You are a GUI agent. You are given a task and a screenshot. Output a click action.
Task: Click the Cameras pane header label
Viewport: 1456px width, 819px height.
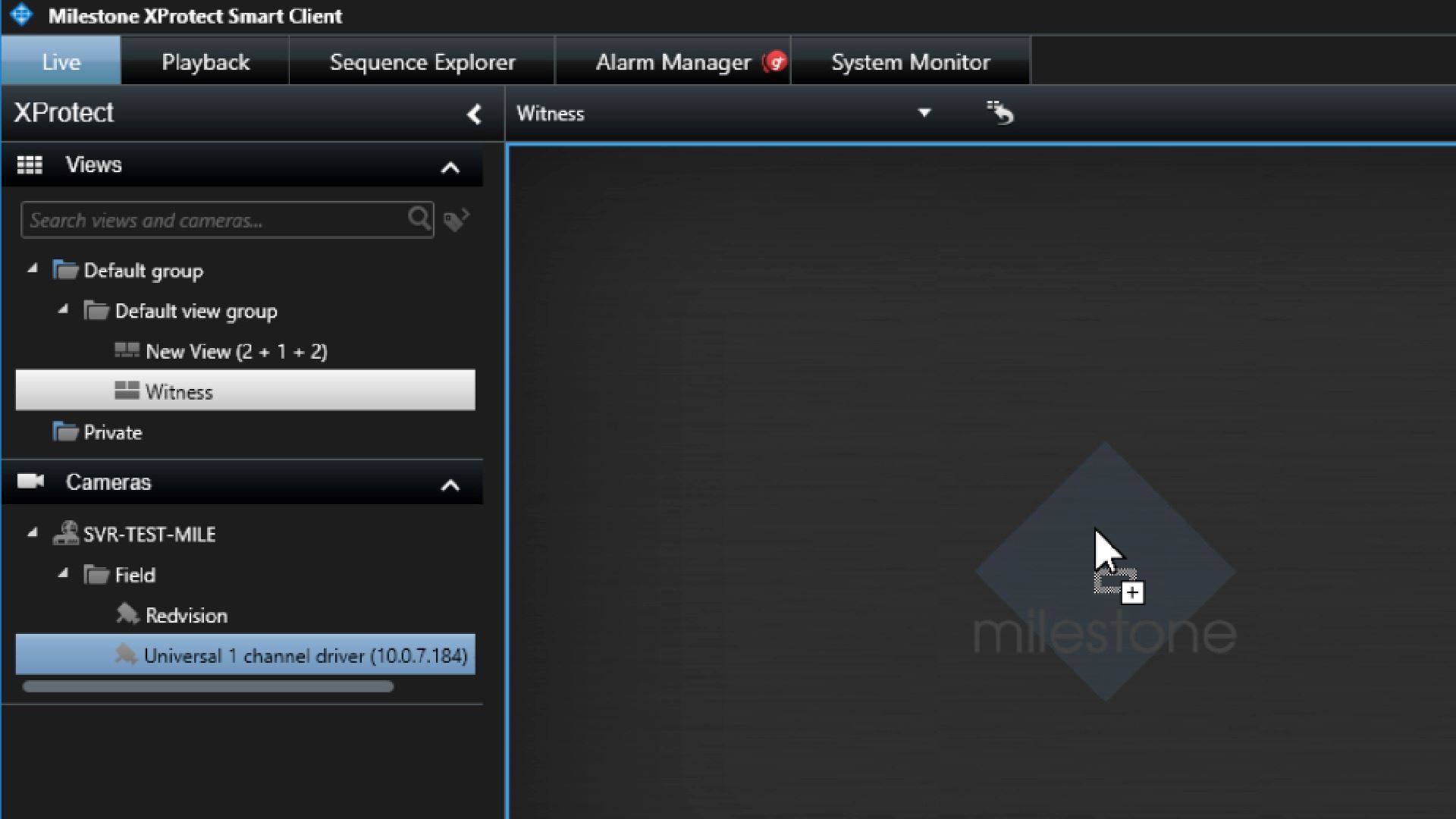108,482
